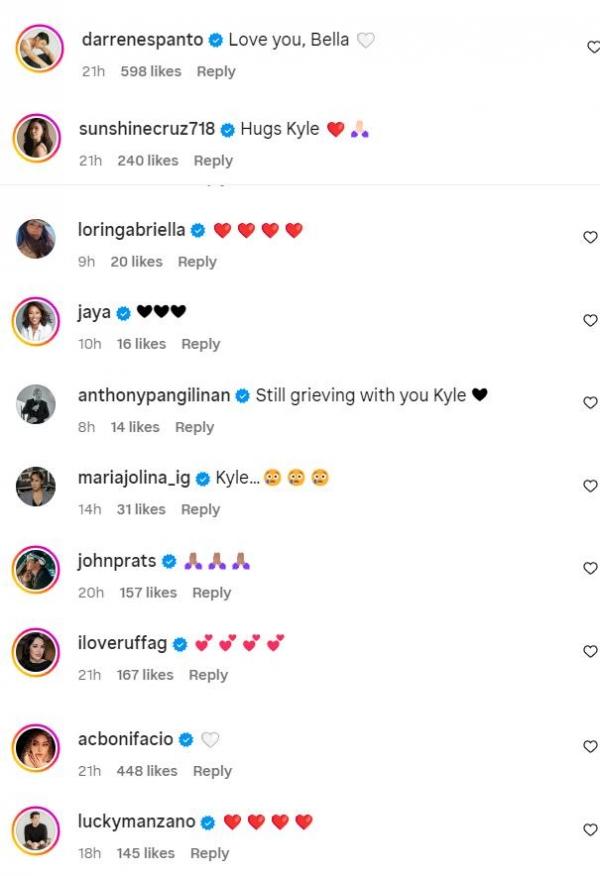Like luckymanzano's comment heart
This screenshot has height=876, width=600.
click(x=590, y=829)
